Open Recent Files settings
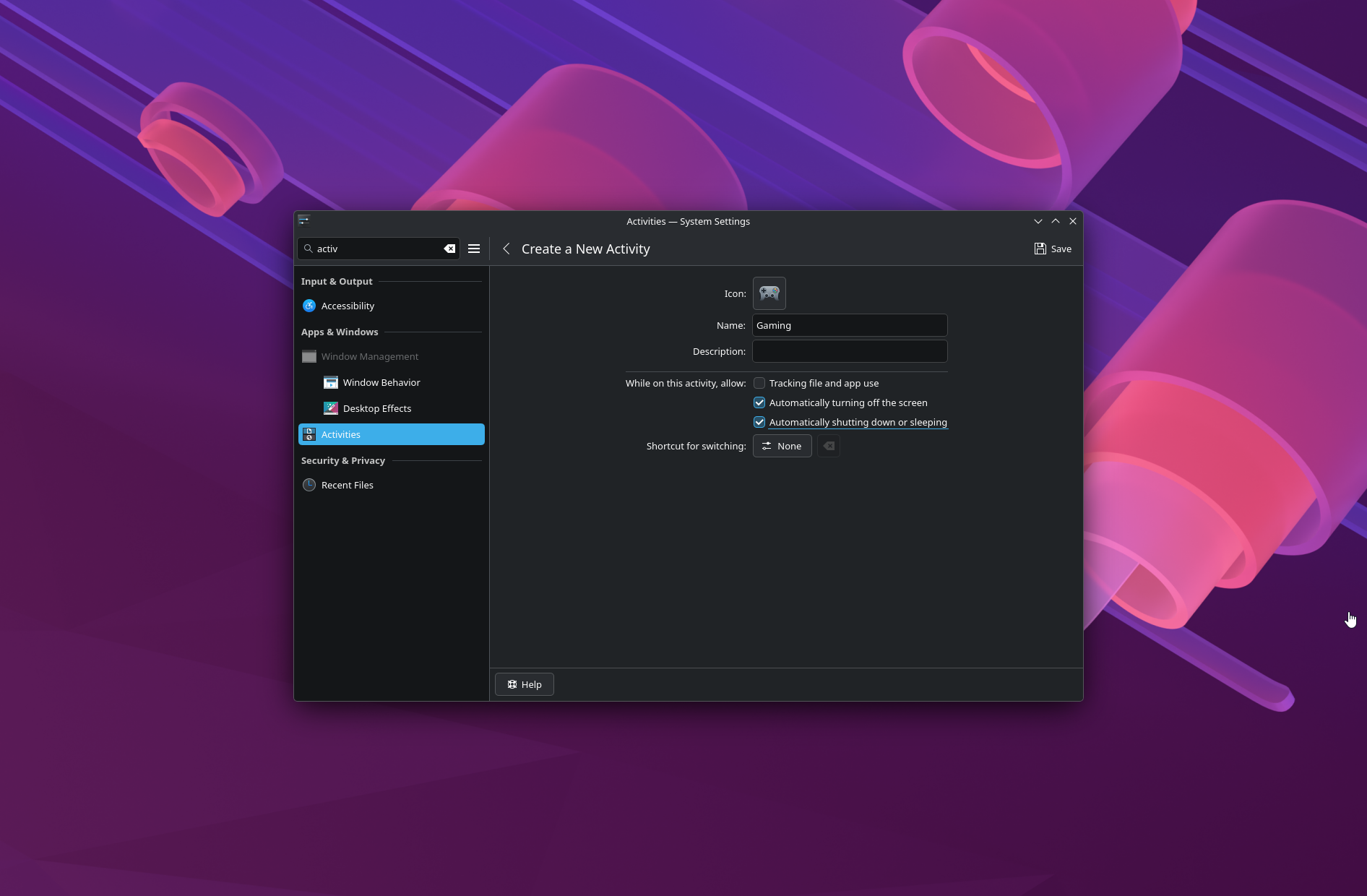 [x=392, y=485]
